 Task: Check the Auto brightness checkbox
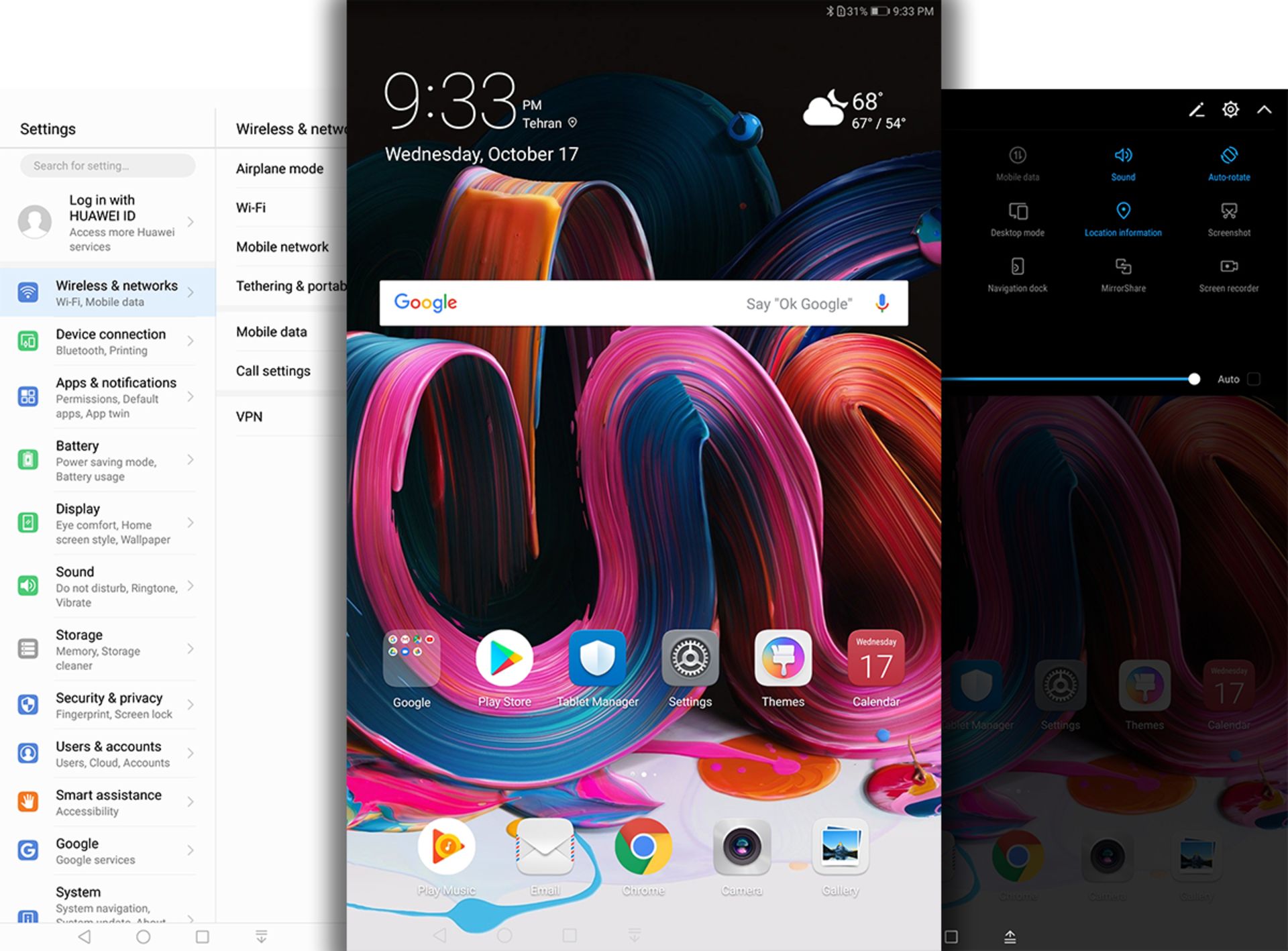[x=1253, y=379]
